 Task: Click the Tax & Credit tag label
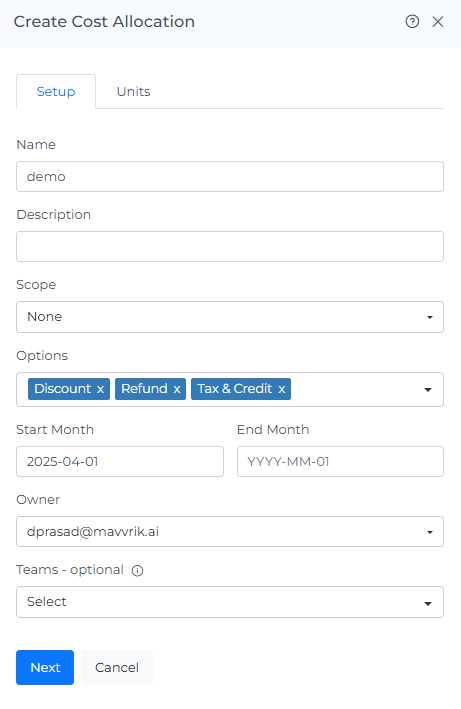tap(235, 389)
